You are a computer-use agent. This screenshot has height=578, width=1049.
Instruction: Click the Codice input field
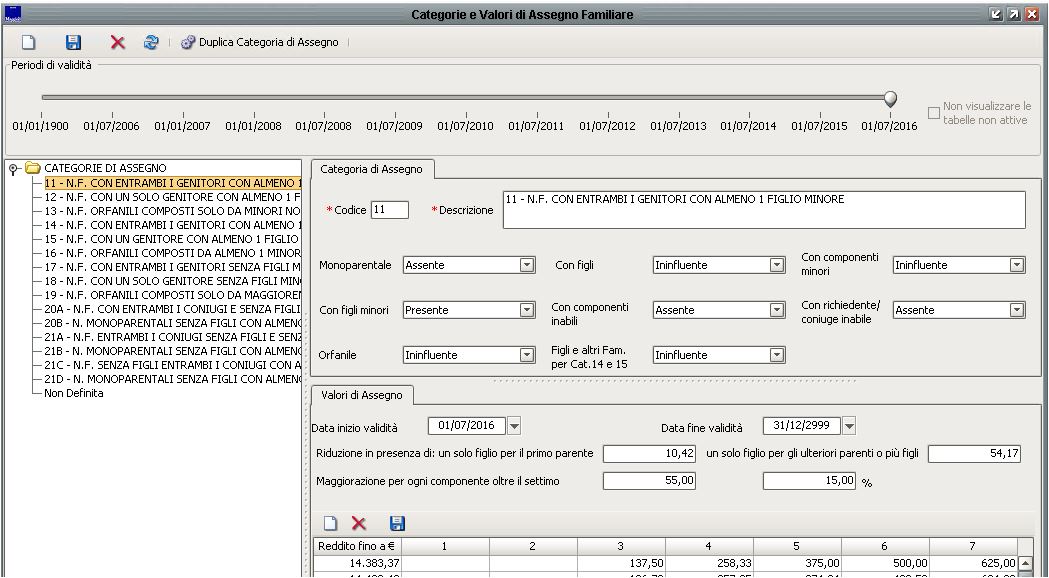389,210
